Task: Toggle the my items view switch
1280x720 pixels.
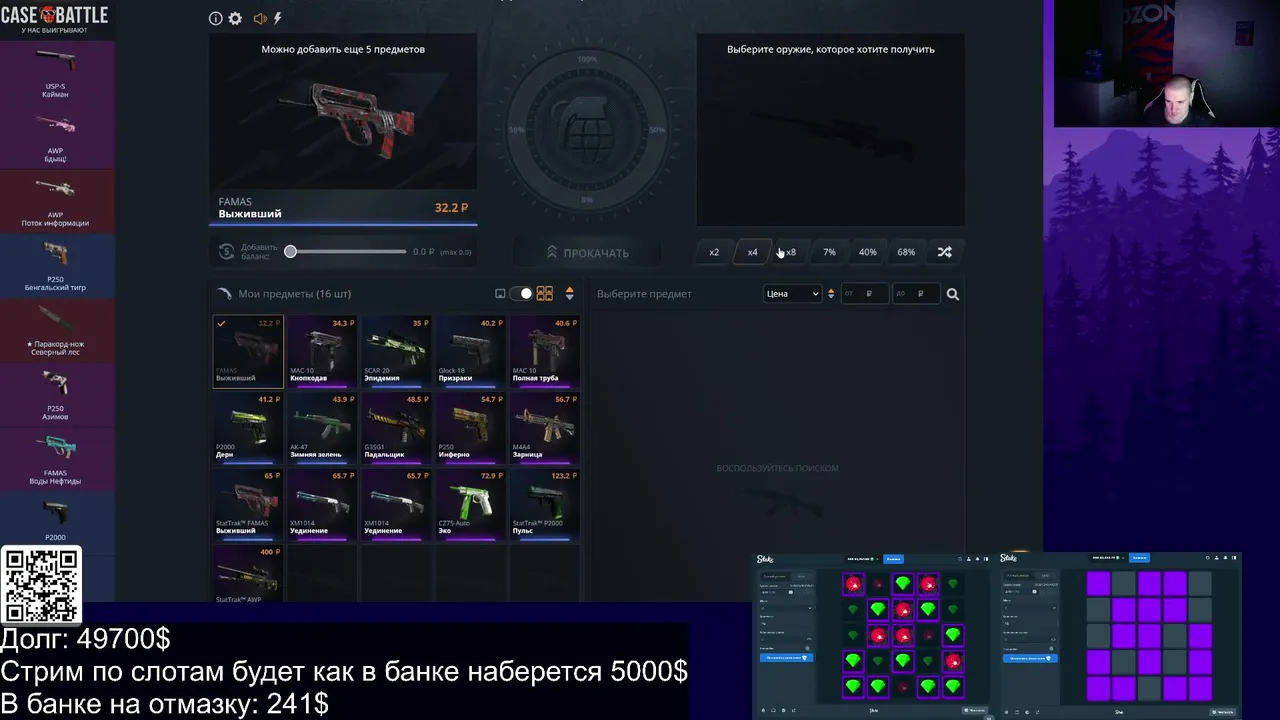Action: 521,294
